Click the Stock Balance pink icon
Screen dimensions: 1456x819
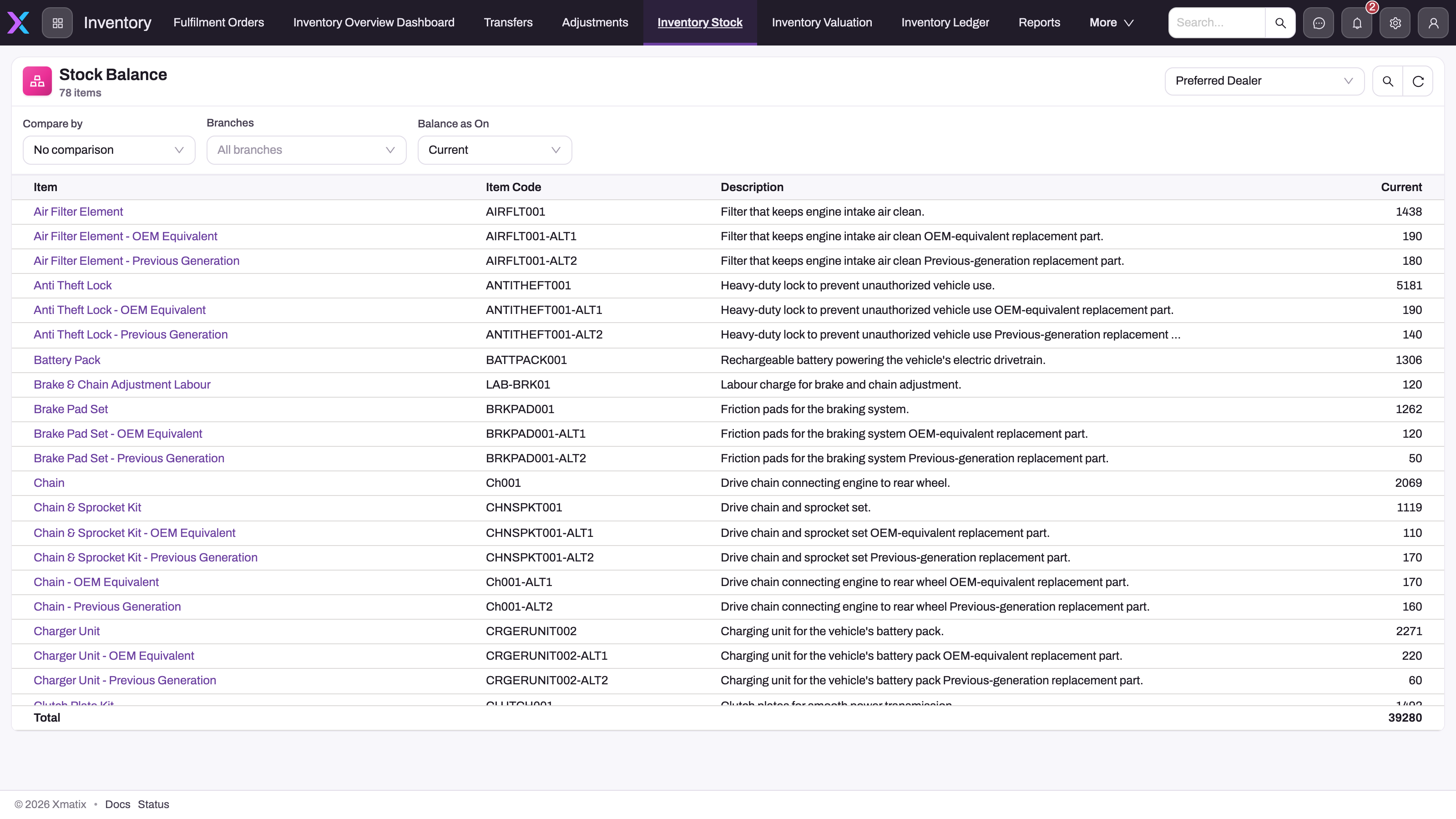tap(37, 81)
